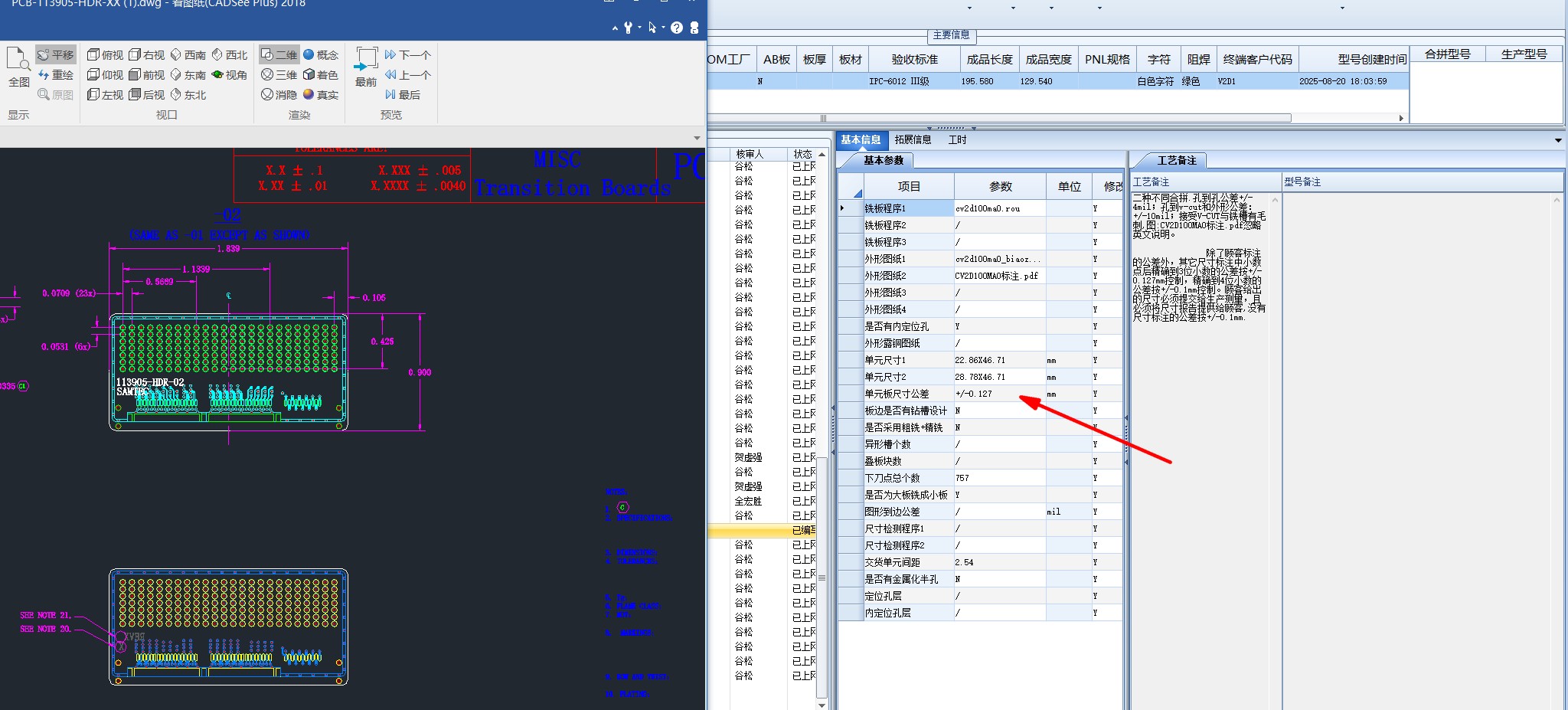The width and height of the screenshot is (1568, 710).
Task: Click the cv2d100ma0.rou parameter cell
Action: pos(1000,208)
